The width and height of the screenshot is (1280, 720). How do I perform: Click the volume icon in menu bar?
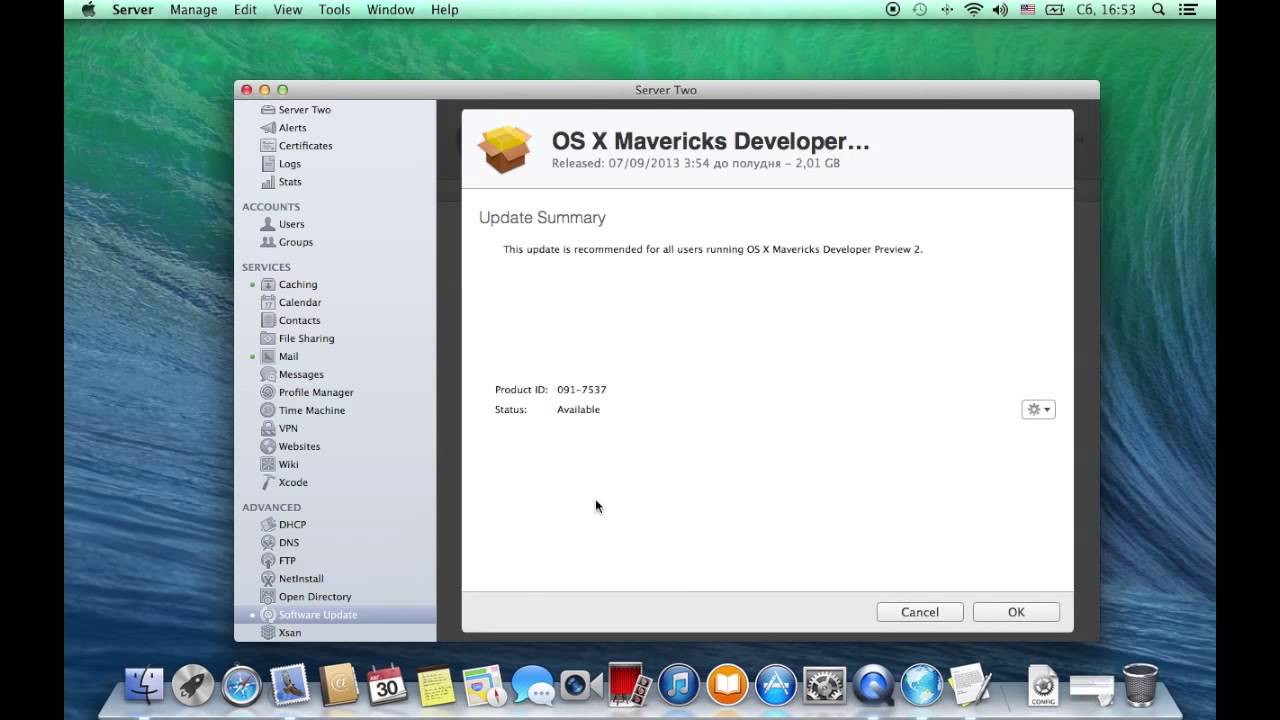(x=1001, y=9)
